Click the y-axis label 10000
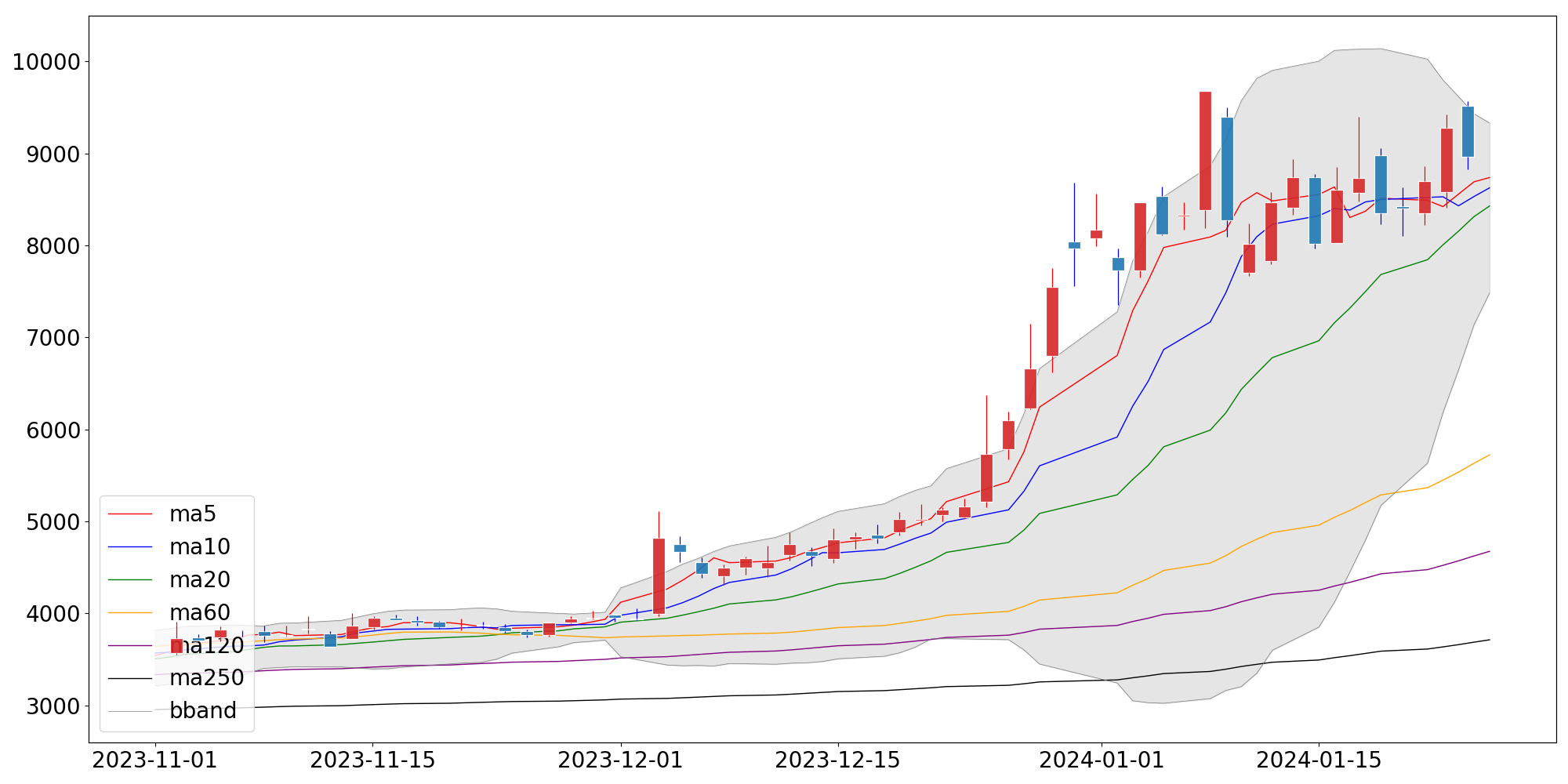This screenshot has width=1568, height=784. point(46,62)
